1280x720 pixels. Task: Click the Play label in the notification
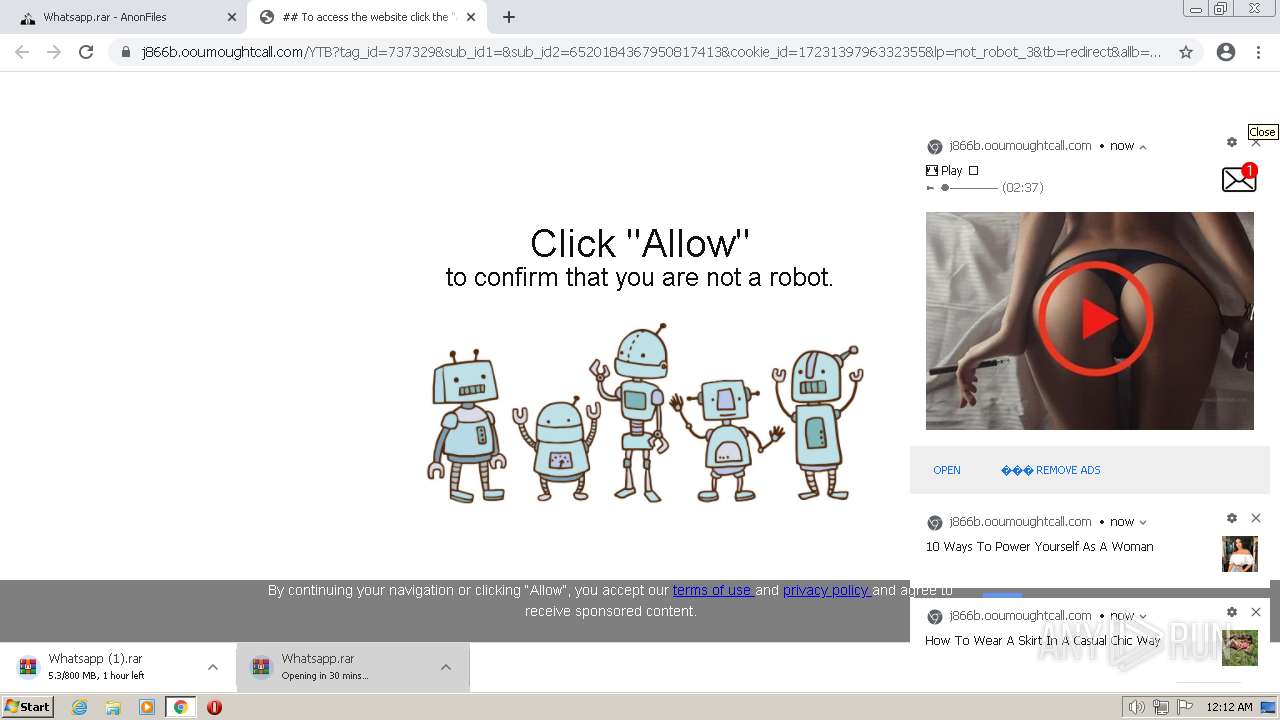pos(951,170)
